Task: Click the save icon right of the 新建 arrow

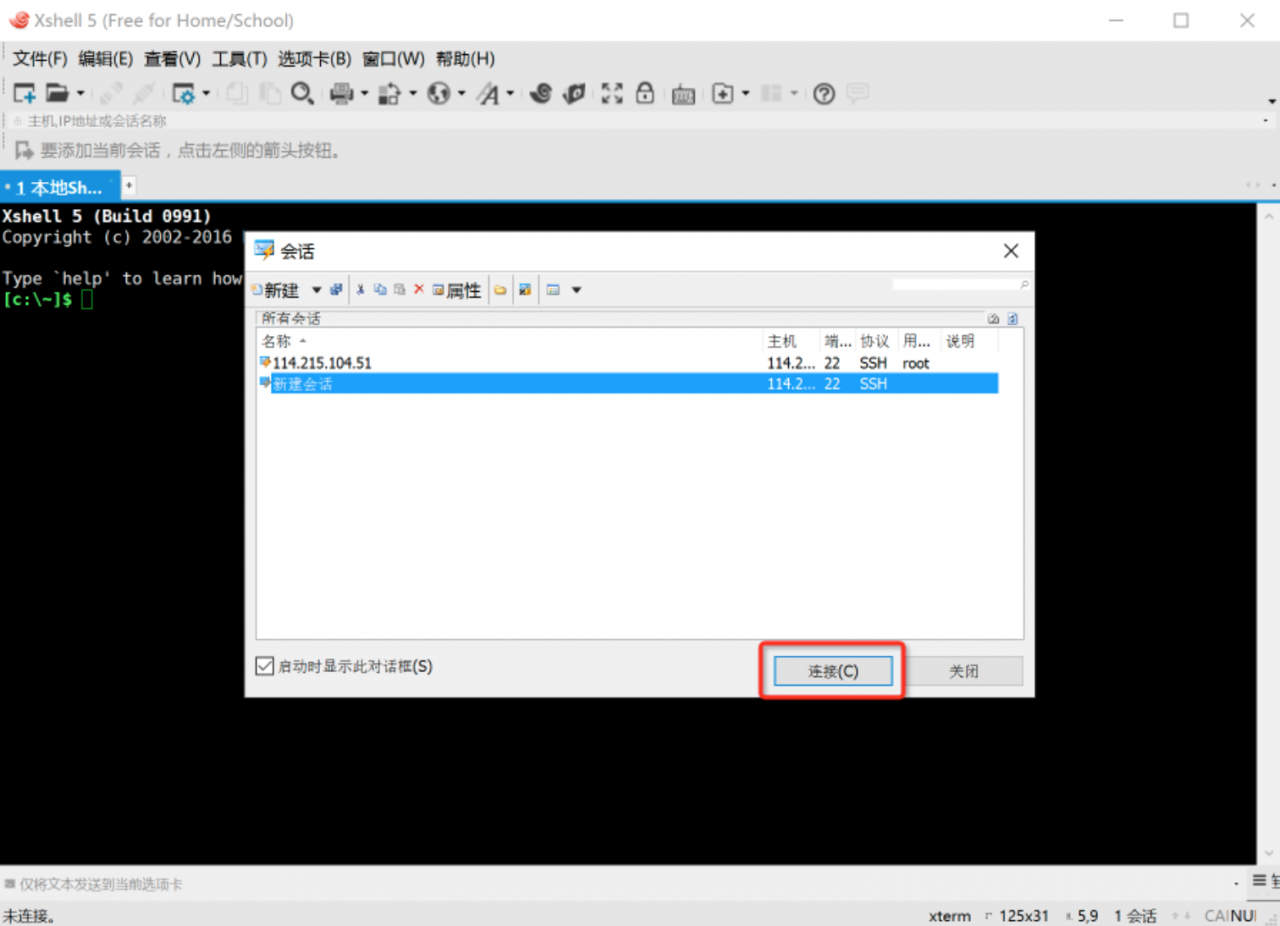Action: (x=336, y=290)
